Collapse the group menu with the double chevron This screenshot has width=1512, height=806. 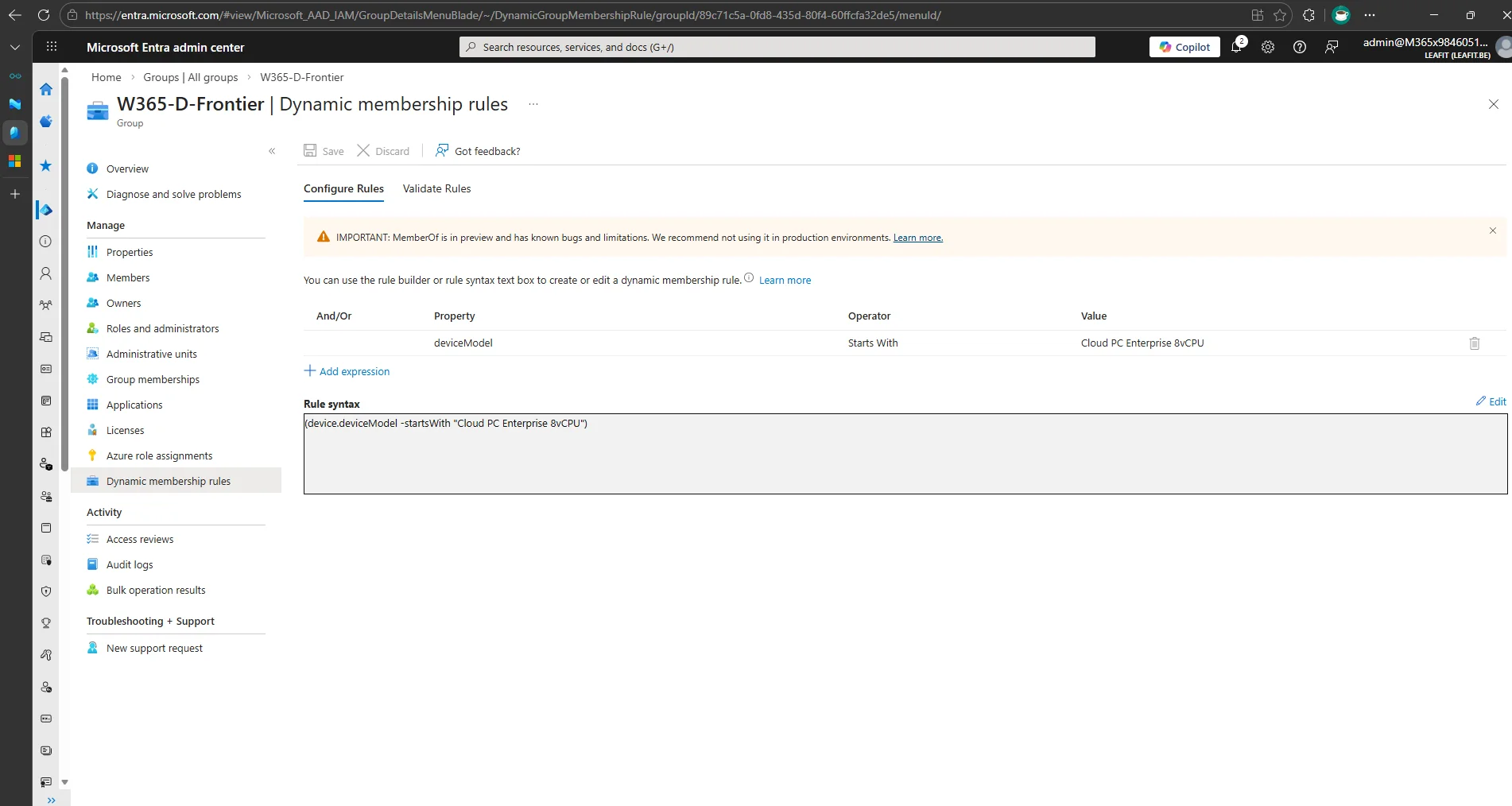pyautogui.click(x=272, y=151)
